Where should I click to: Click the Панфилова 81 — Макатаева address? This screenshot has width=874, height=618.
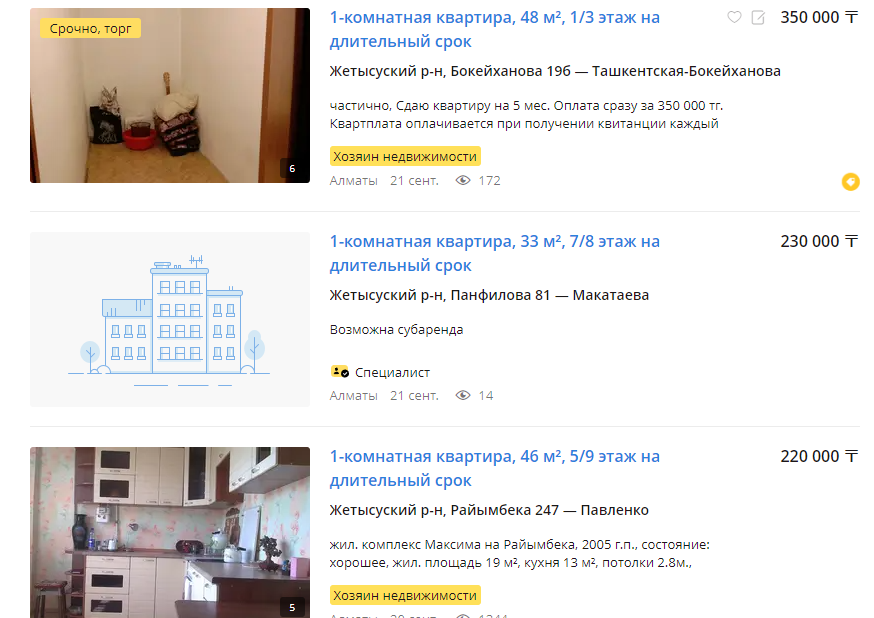pos(550,295)
